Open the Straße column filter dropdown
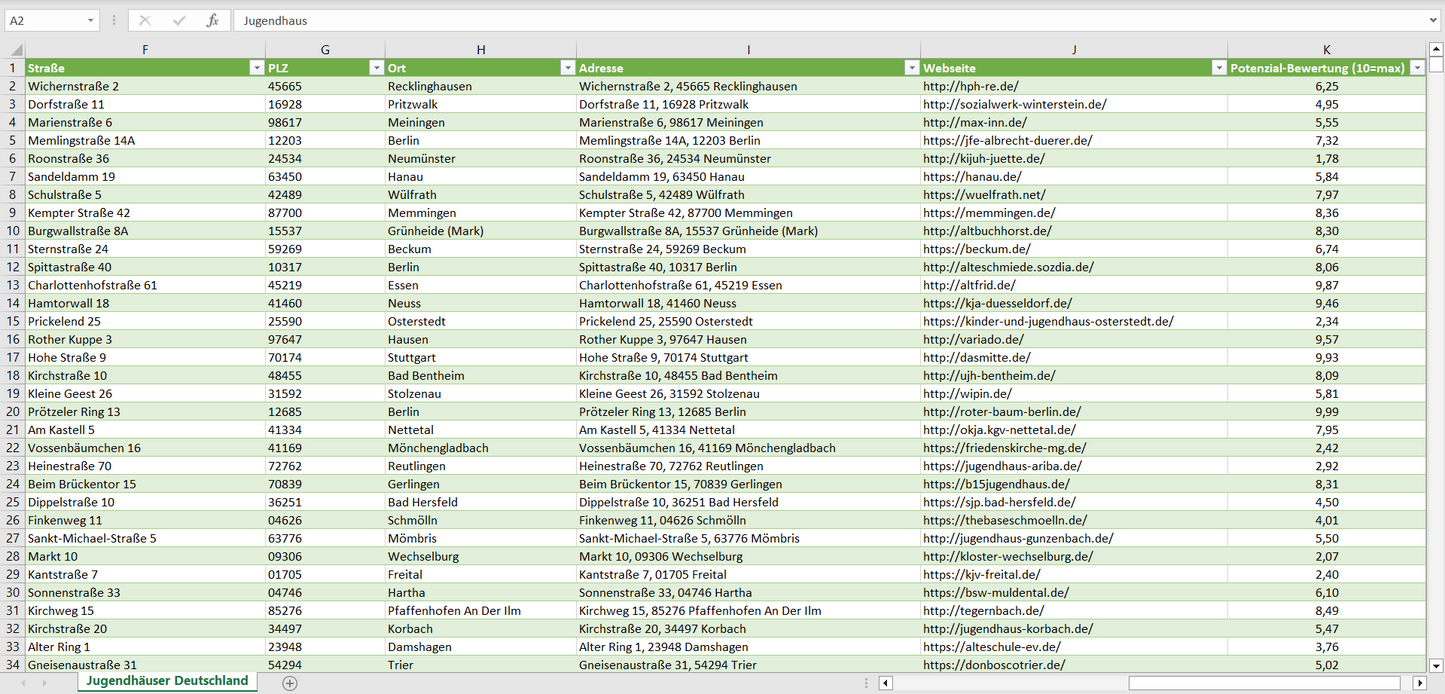1445x694 pixels. click(x=256, y=68)
